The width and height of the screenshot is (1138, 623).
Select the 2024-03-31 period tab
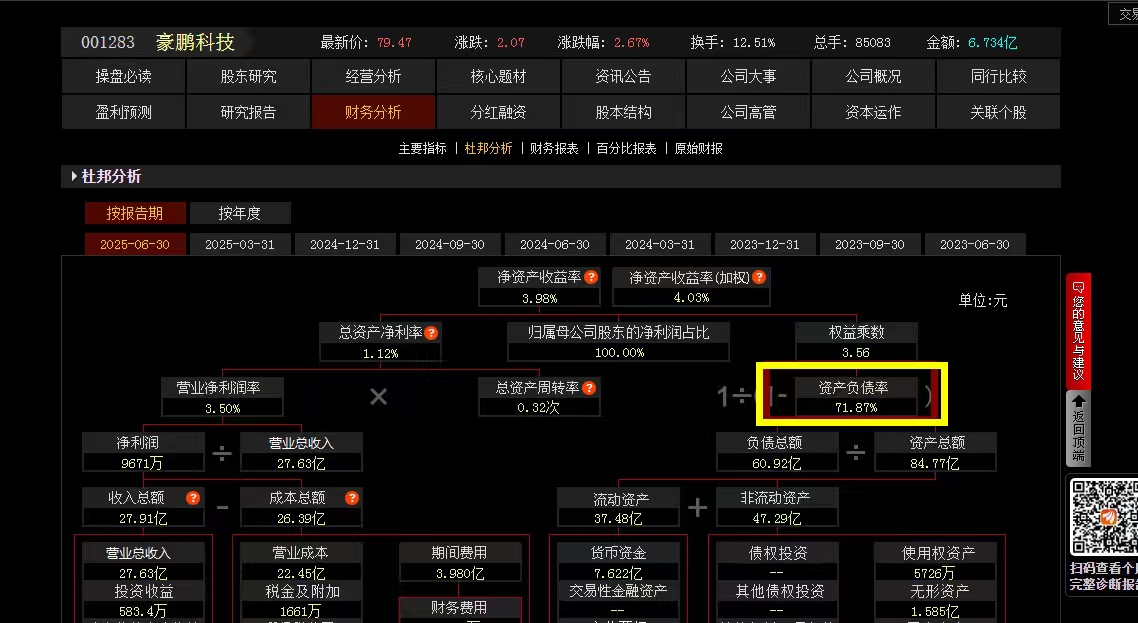pyautogui.click(x=660, y=244)
